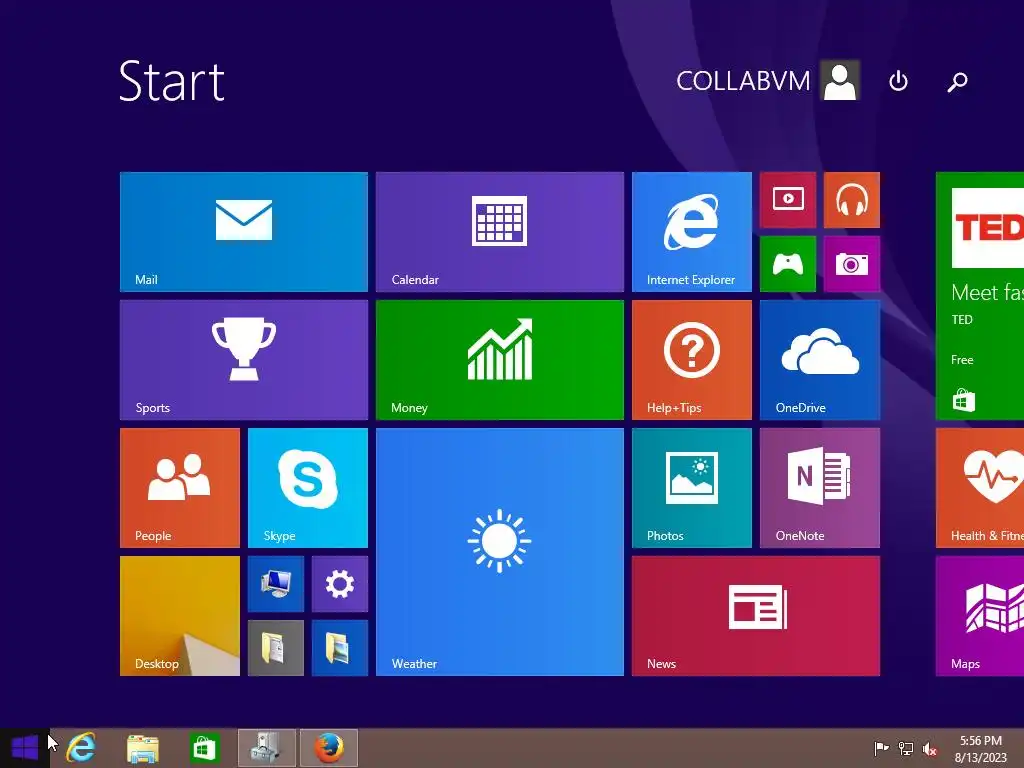The height and width of the screenshot is (768, 1024).
Task: Open the Action Center flag icon
Action: pos(881,748)
